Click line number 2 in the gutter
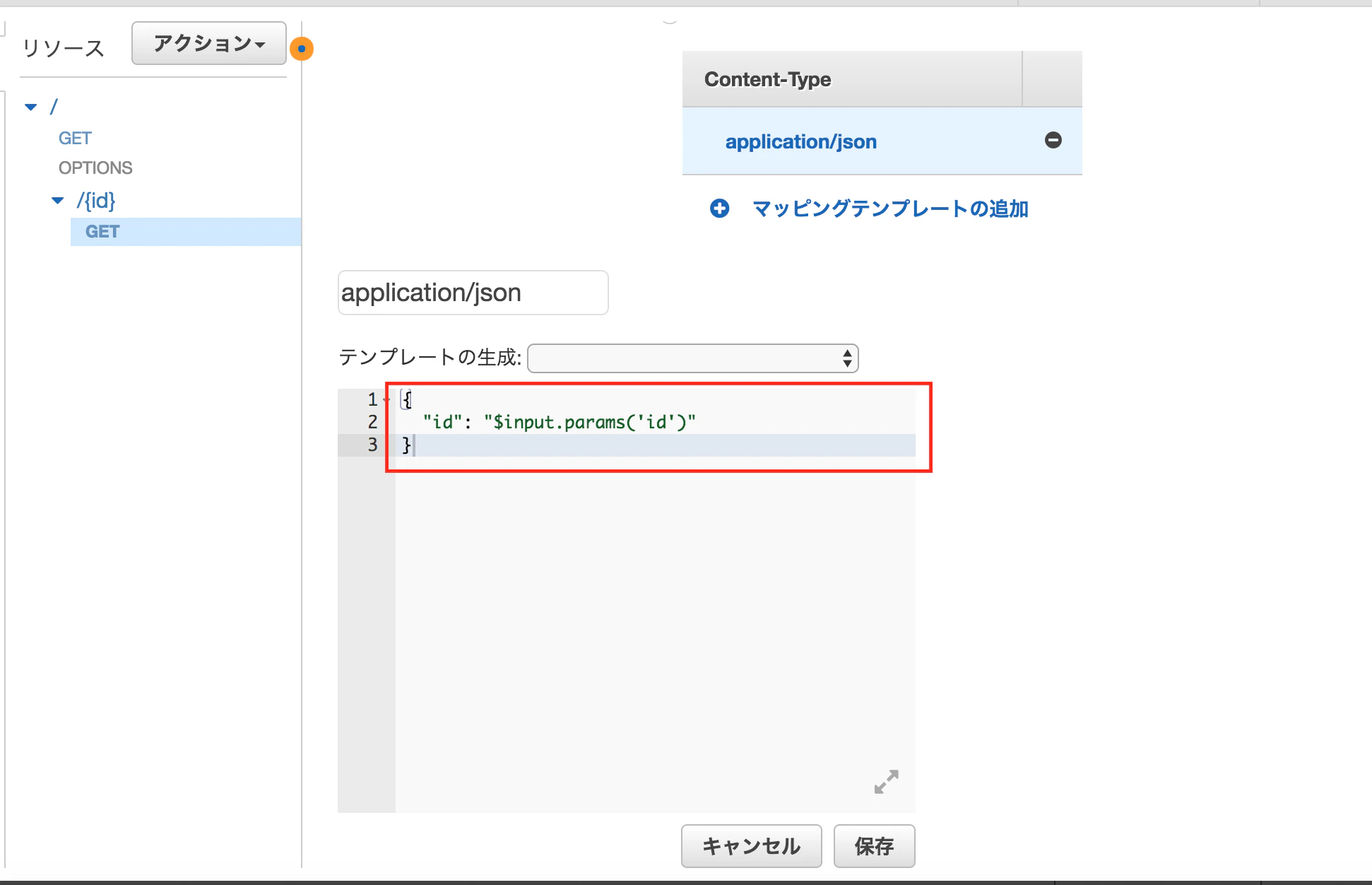 click(x=372, y=422)
